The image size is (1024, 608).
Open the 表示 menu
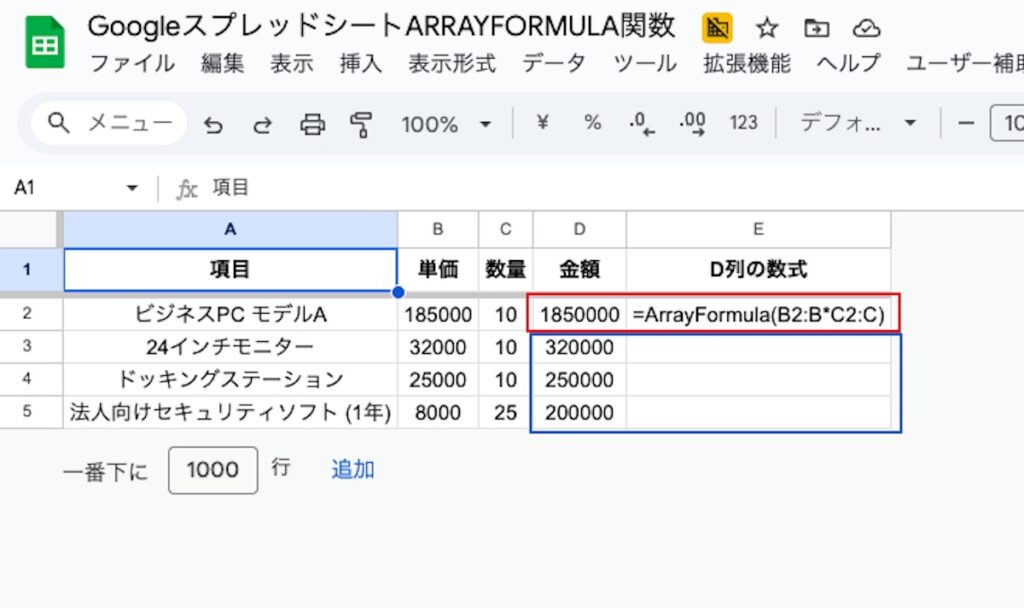pos(292,63)
